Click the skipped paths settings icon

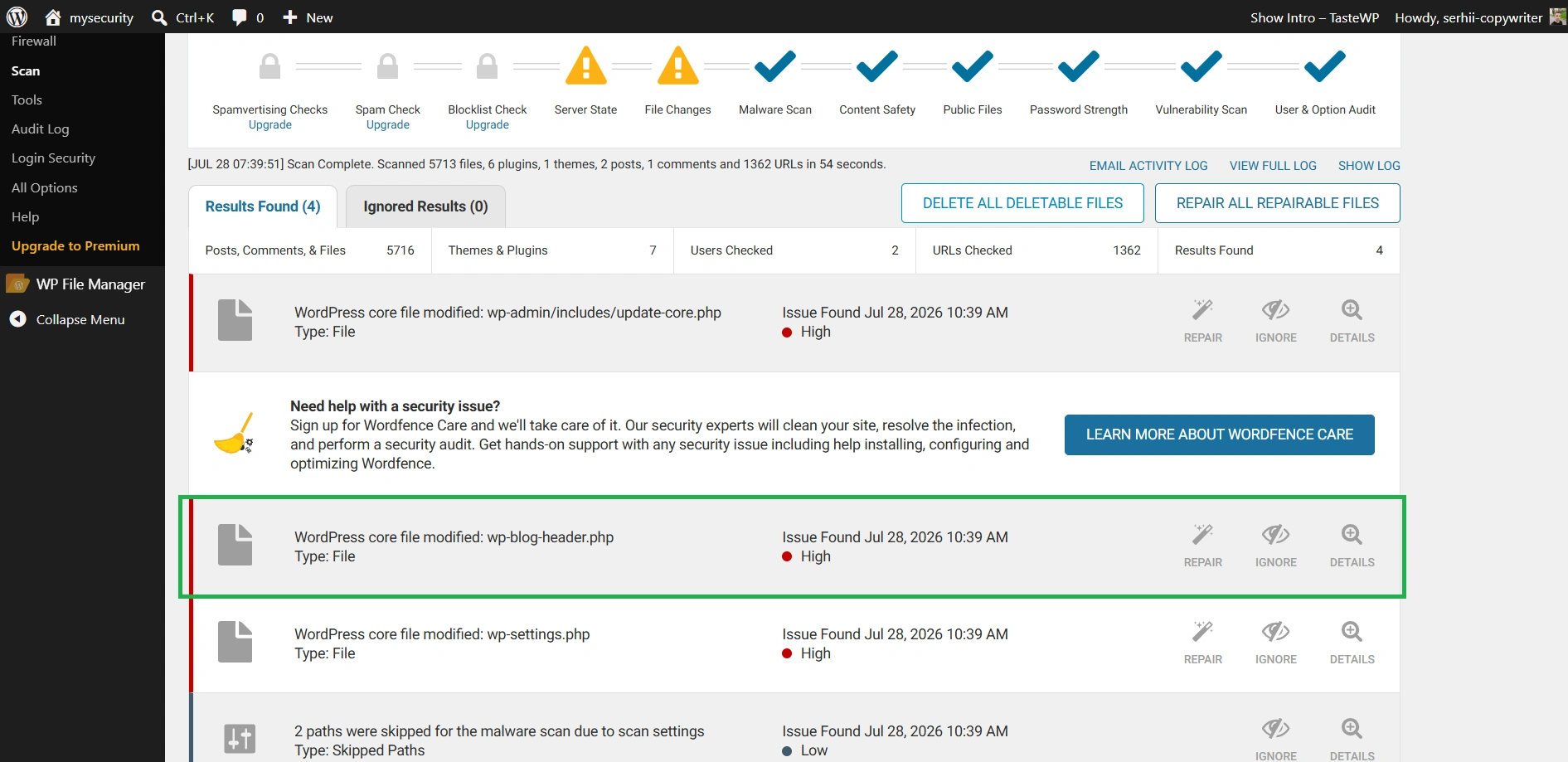[240, 739]
